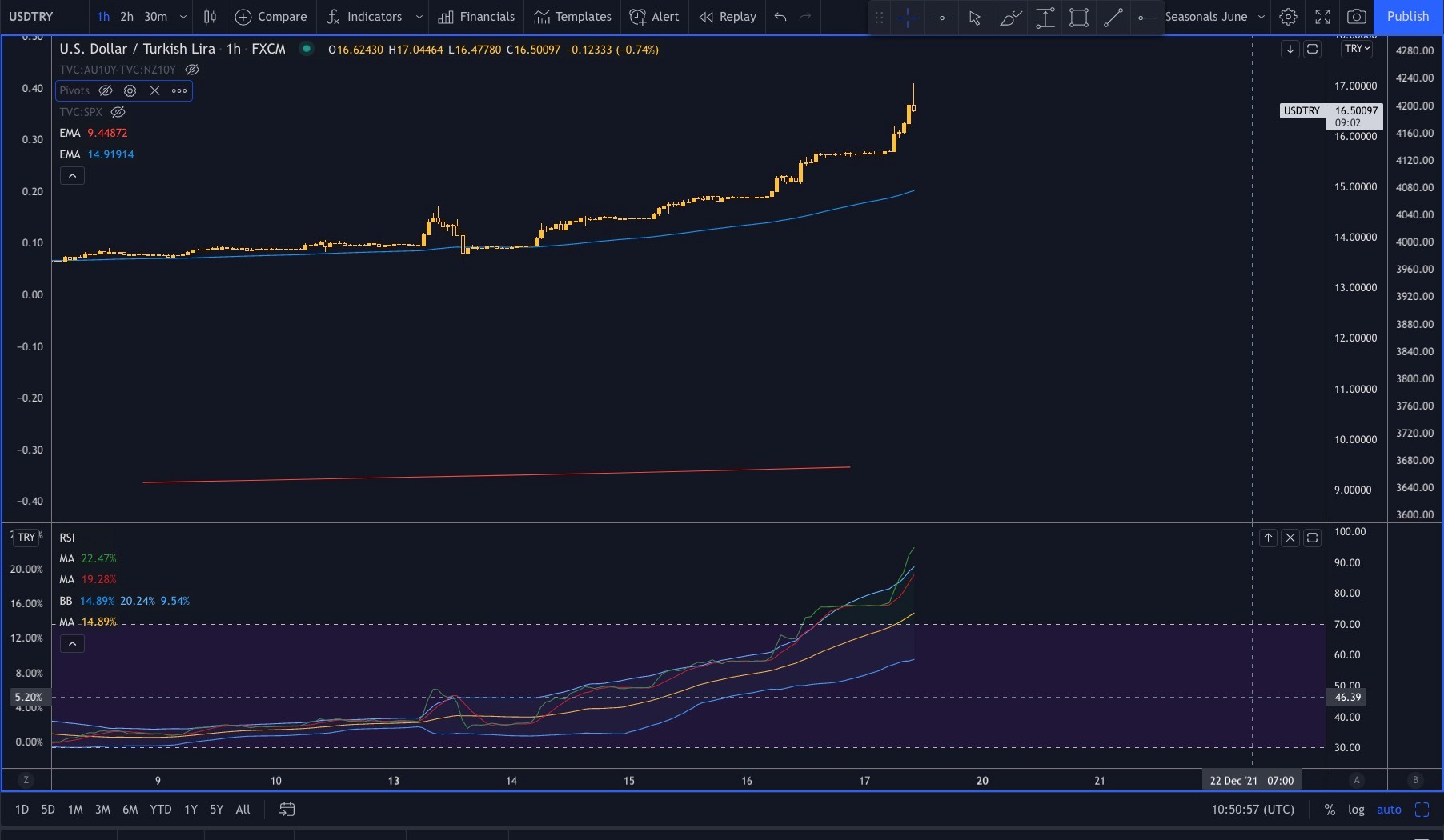Set date range to All
Image resolution: width=1444 pixels, height=840 pixels.
click(243, 810)
